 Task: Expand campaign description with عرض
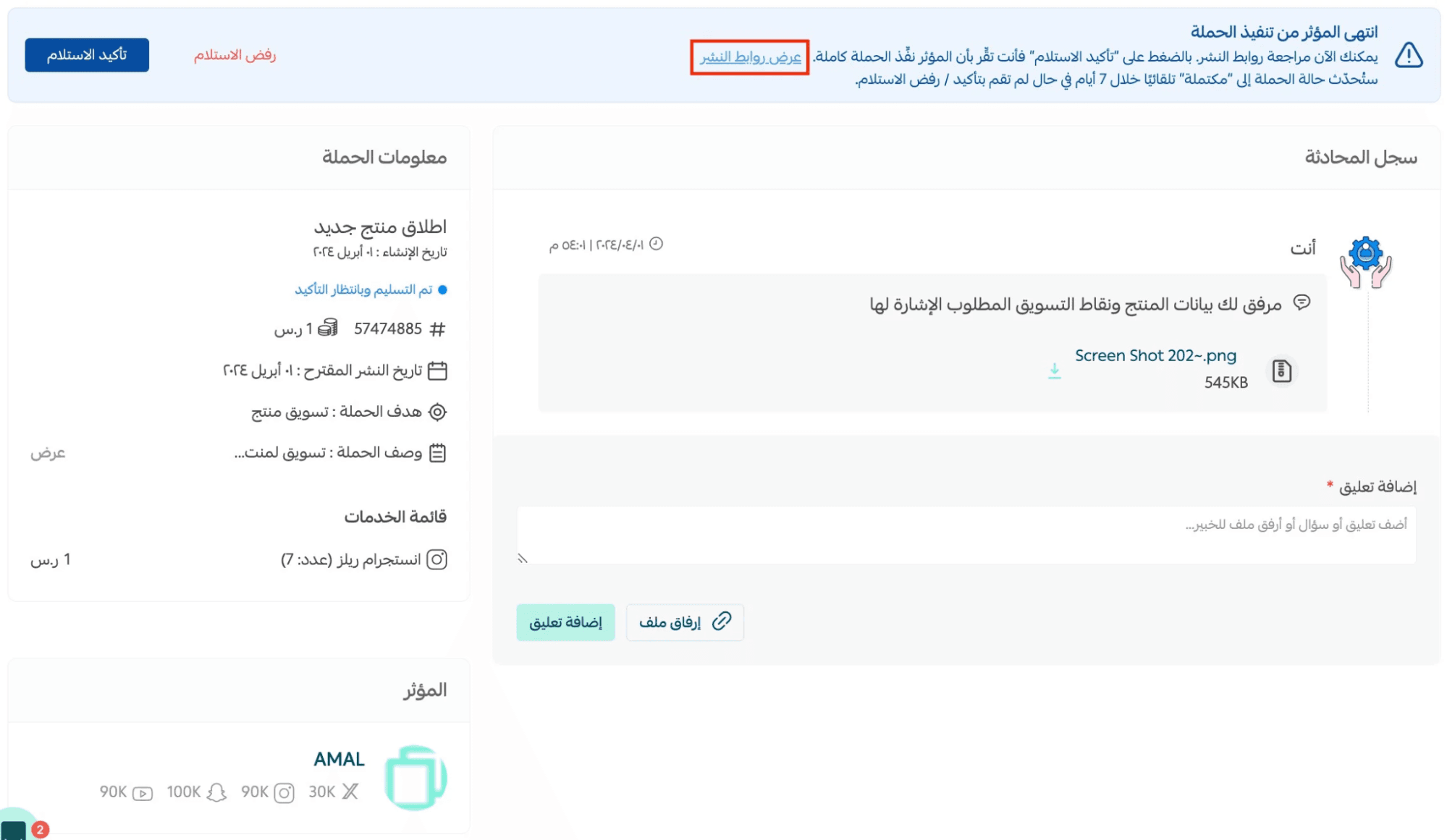coord(48,453)
